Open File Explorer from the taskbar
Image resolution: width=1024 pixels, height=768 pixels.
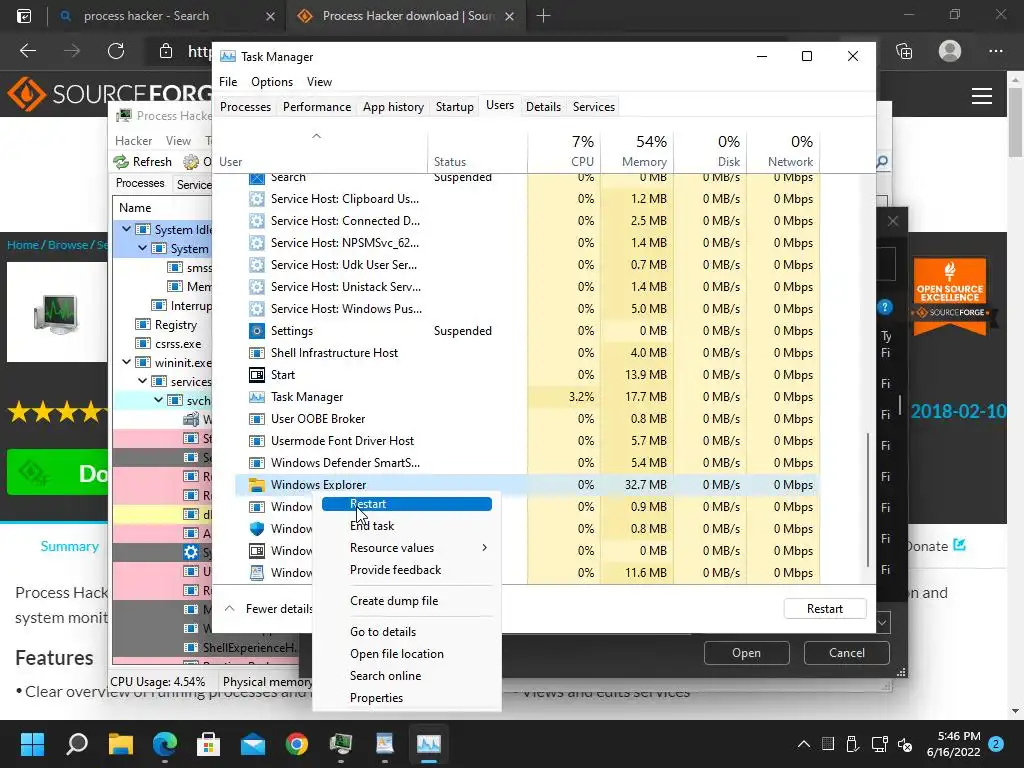point(121,744)
